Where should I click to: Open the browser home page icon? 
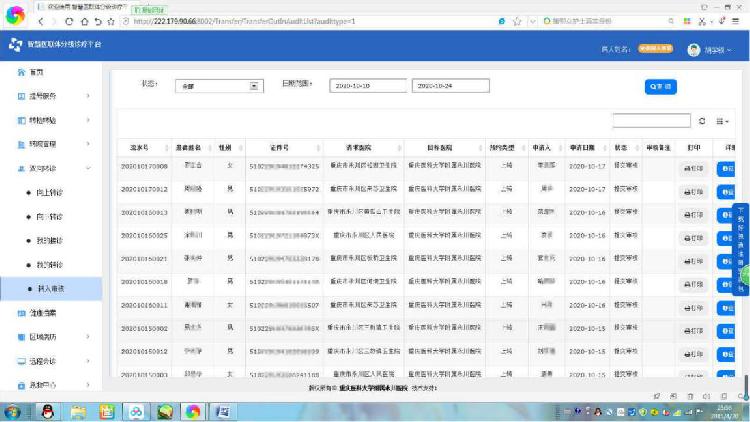(x=84, y=22)
